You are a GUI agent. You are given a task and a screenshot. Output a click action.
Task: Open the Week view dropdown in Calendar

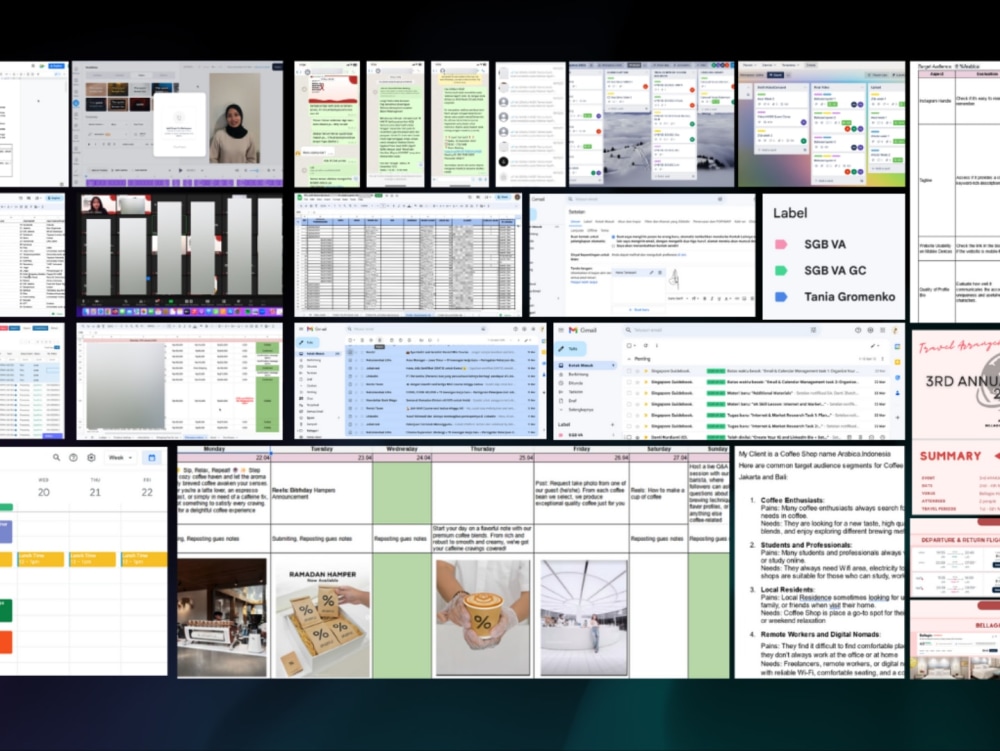pos(121,457)
